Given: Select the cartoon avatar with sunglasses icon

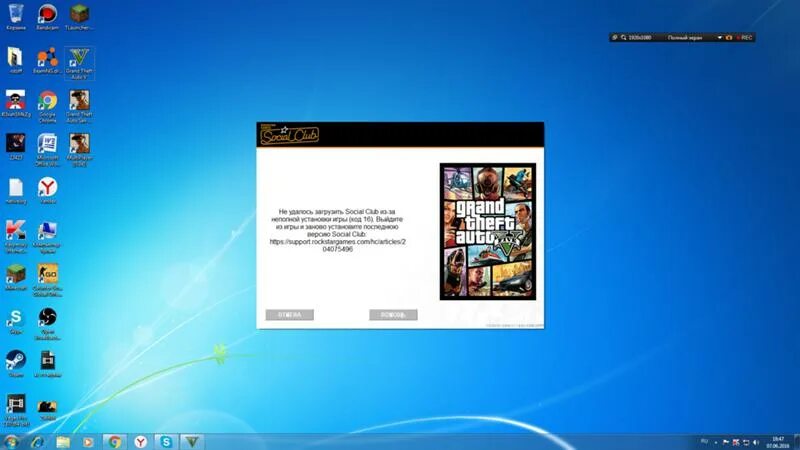Looking at the screenshot, I should click(x=16, y=104).
